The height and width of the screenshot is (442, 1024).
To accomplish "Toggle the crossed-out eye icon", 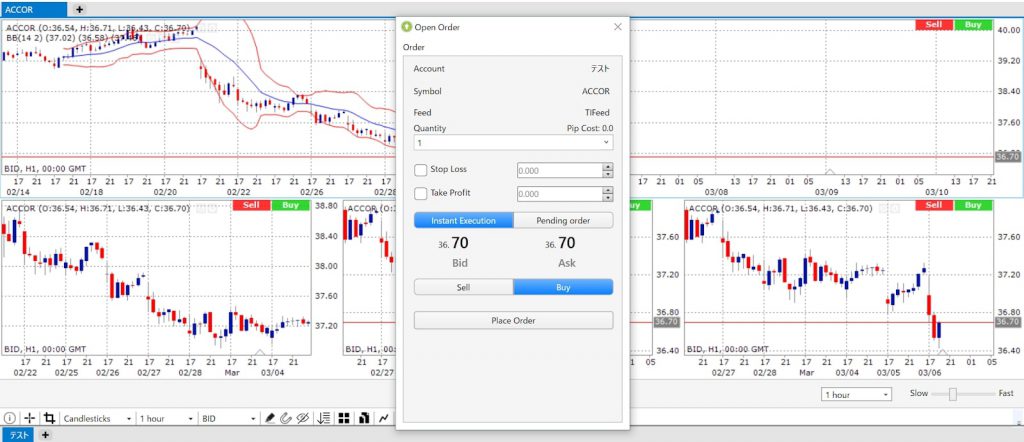I will [302, 418].
